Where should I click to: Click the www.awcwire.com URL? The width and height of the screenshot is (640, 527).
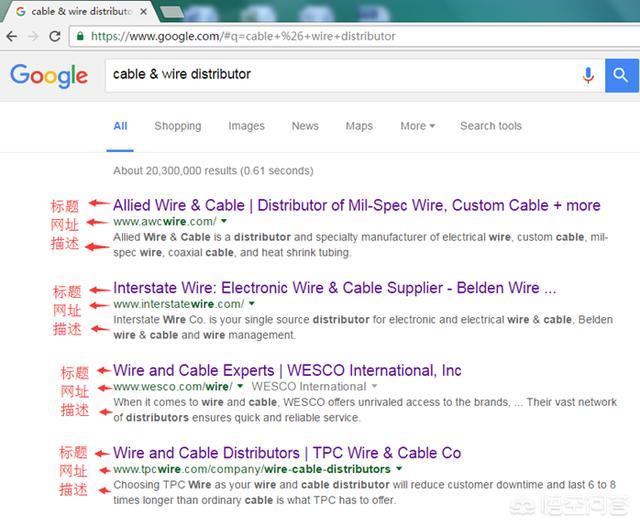pos(165,222)
